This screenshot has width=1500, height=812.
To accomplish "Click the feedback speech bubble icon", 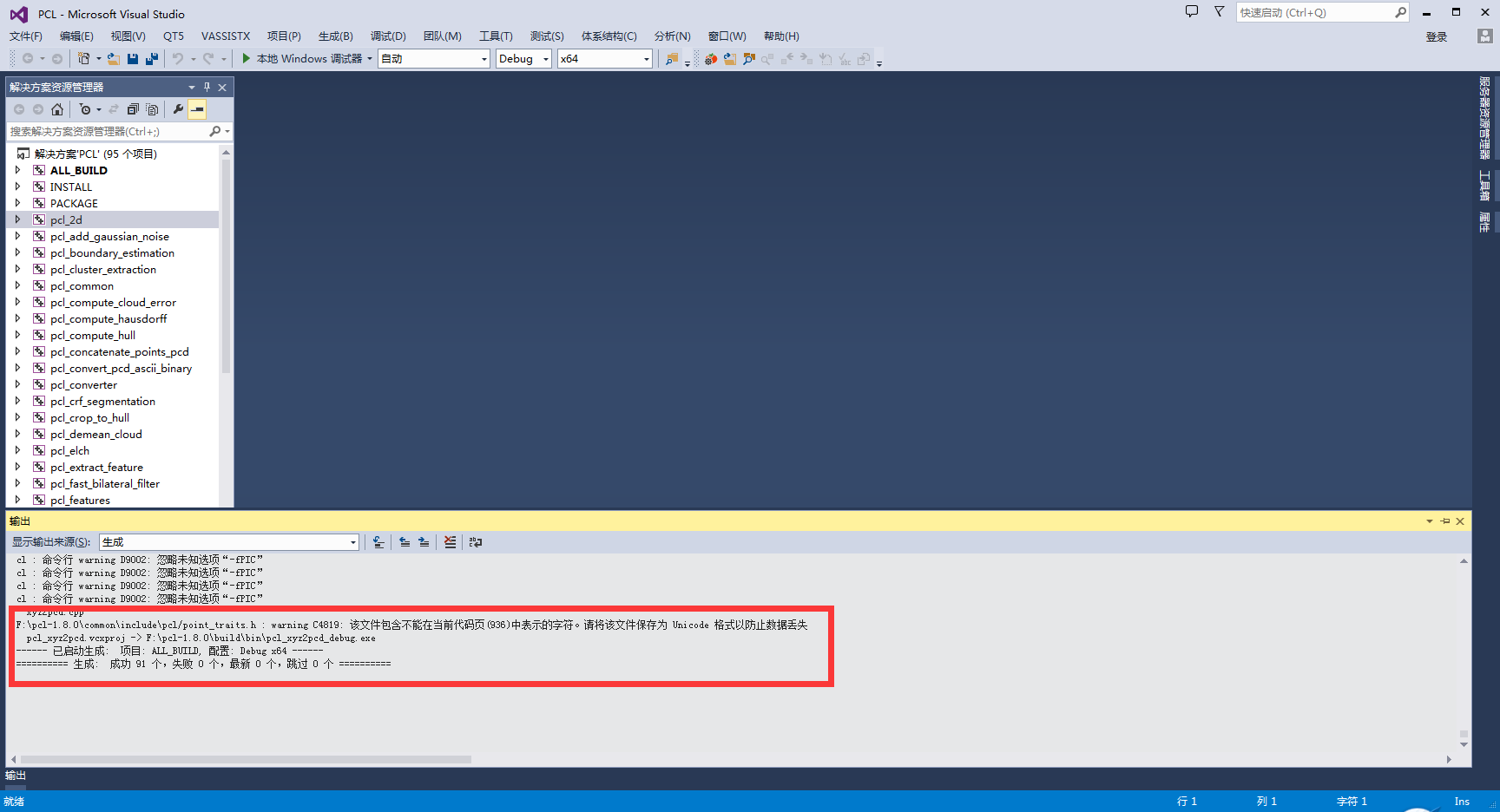I will (x=1192, y=11).
